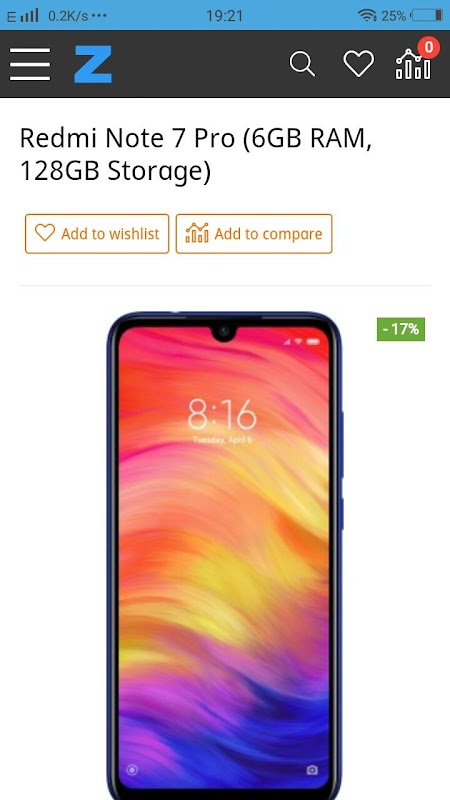Open the search magnifier icon
This screenshot has width=450, height=800.
click(x=302, y=64)
